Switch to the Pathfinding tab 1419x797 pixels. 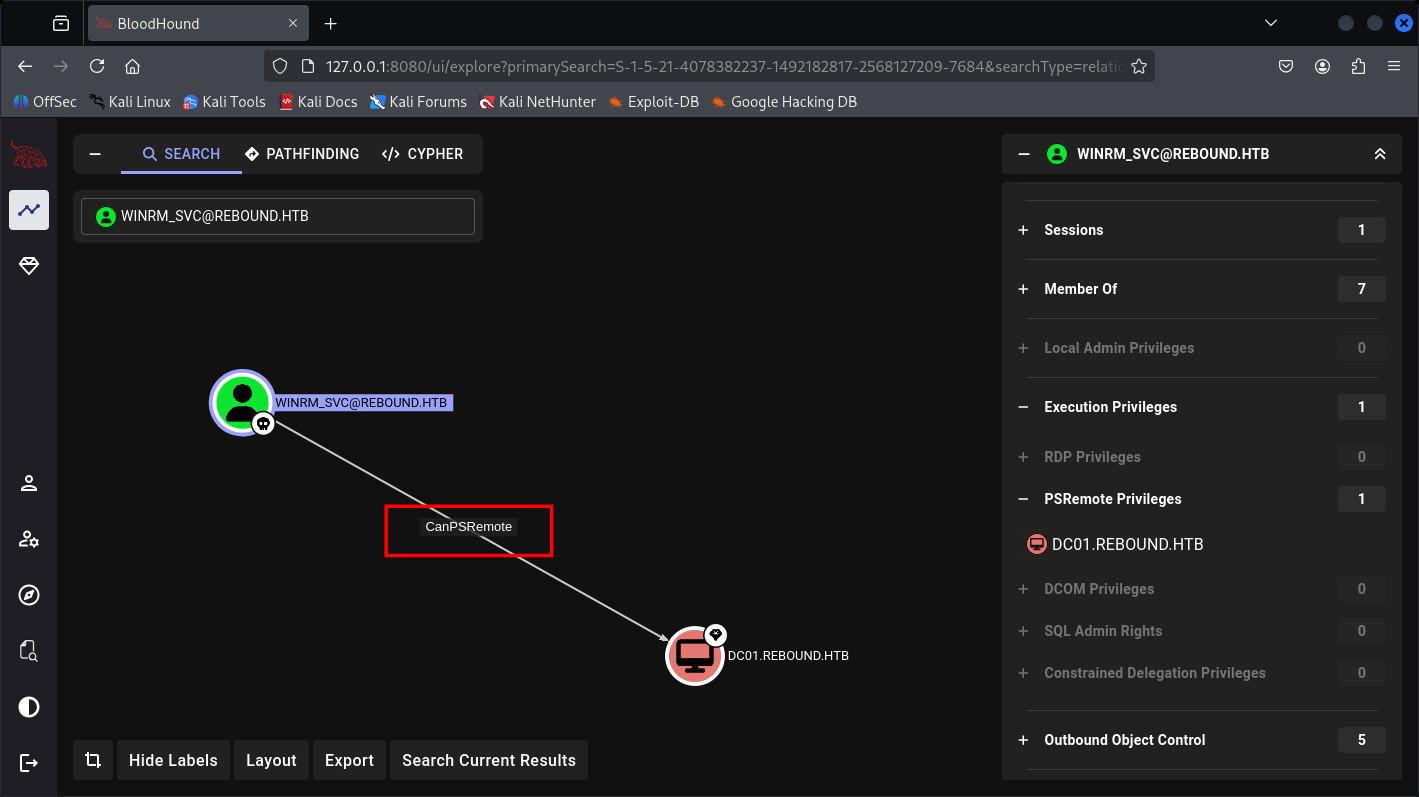tap(301, 154)
